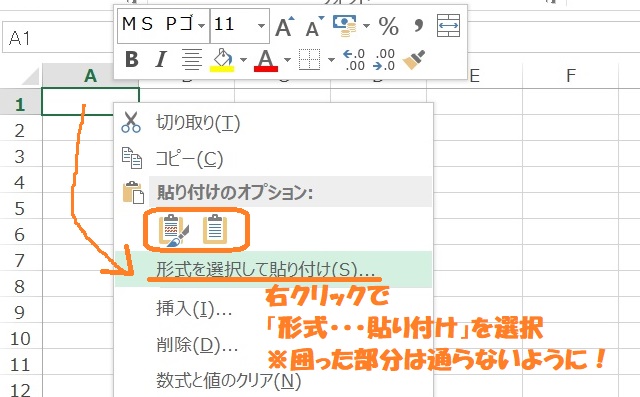Open accounting format dropdown arrow

[x=366, y=26]
